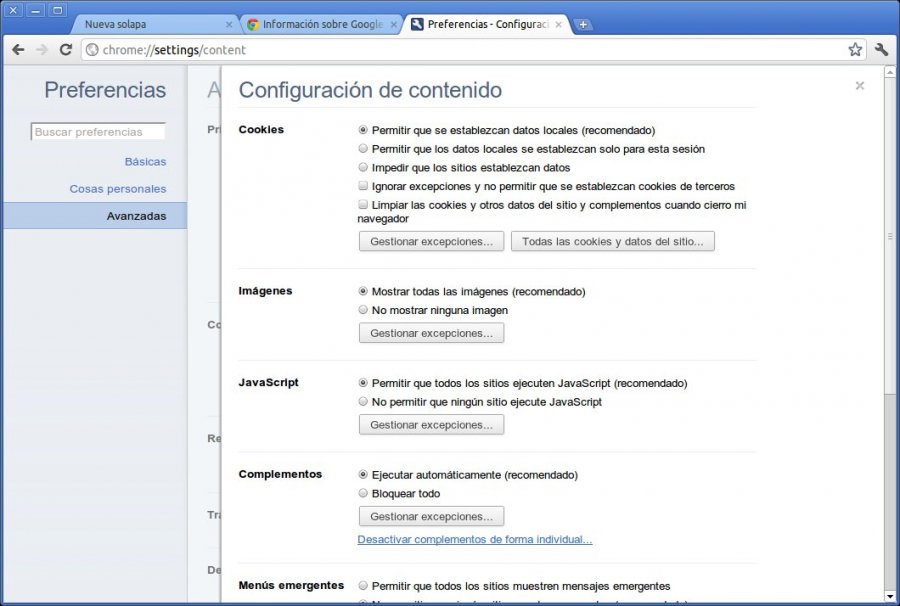
Task: Open Todas las cookies y datos del sitio
Action: click(x=612, y=242)
